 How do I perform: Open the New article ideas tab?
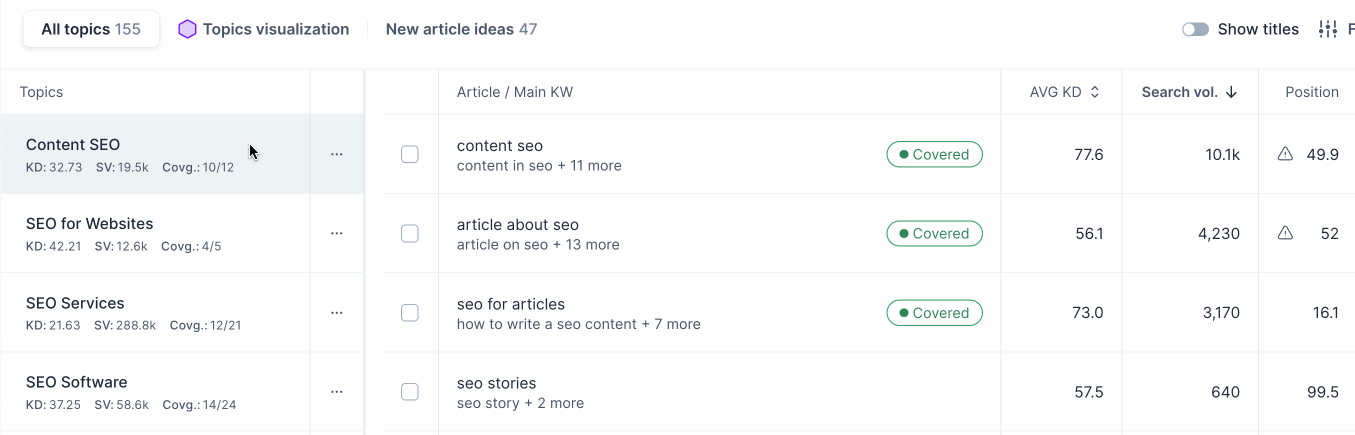[x=461, y=29]
